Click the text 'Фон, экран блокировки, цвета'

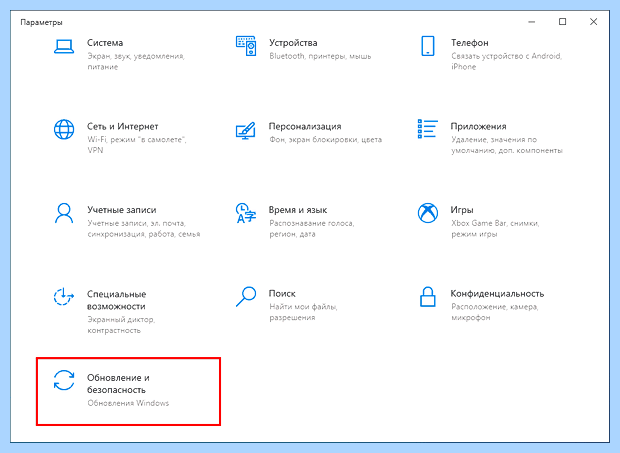[325, 140]
